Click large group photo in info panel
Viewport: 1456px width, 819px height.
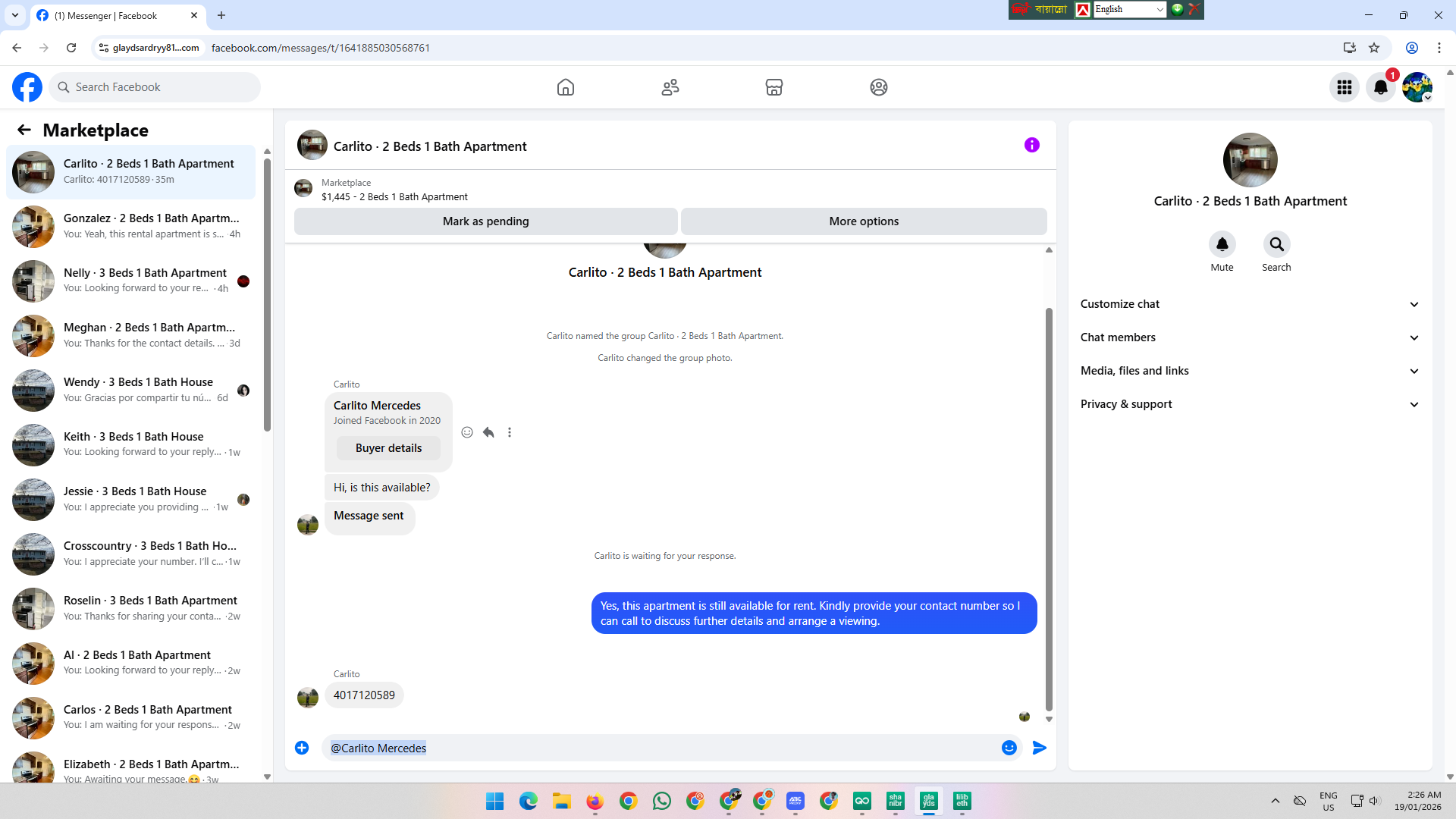pos(1250,160)
